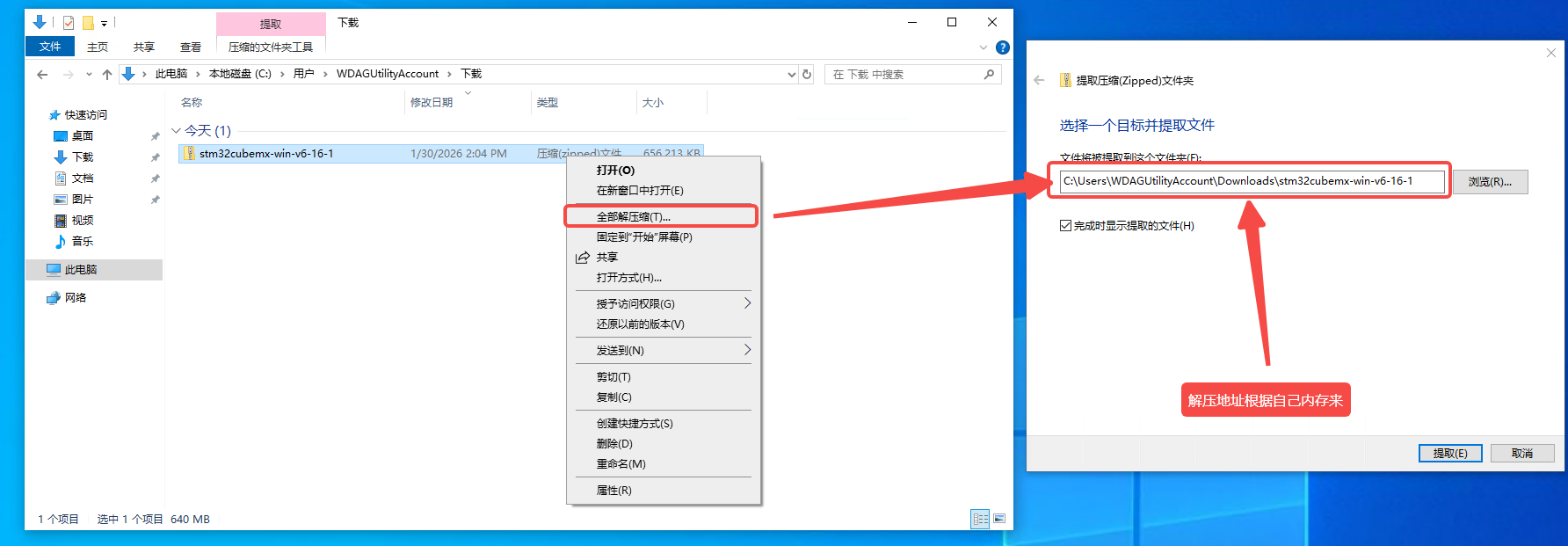The width and height of the screenshot is (1568, 546).
Task: Collapse the 今天 (1) file group
Action: tap(176, 131)
